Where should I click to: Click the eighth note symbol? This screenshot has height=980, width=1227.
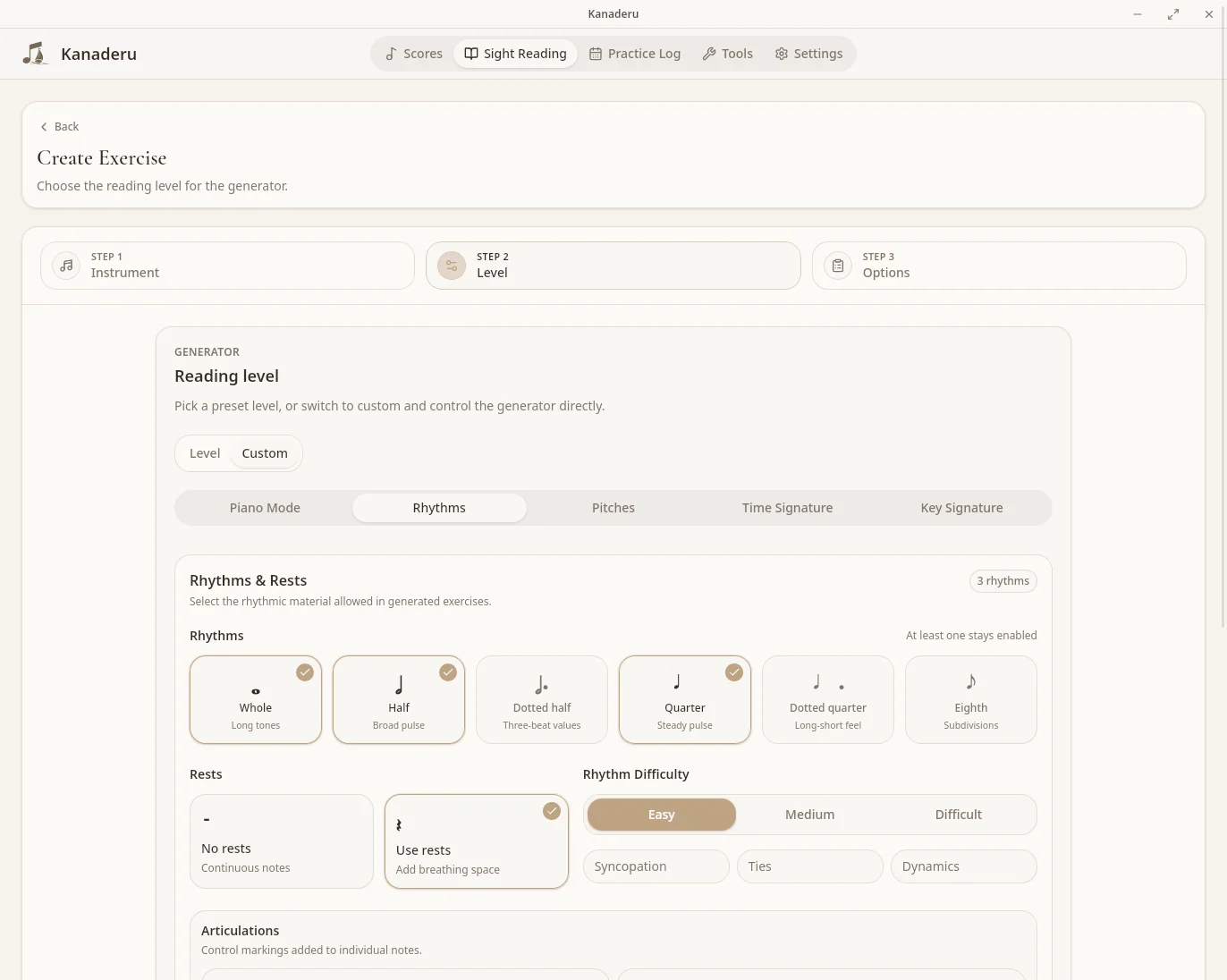pyautogui.click(x=971, y=681)
